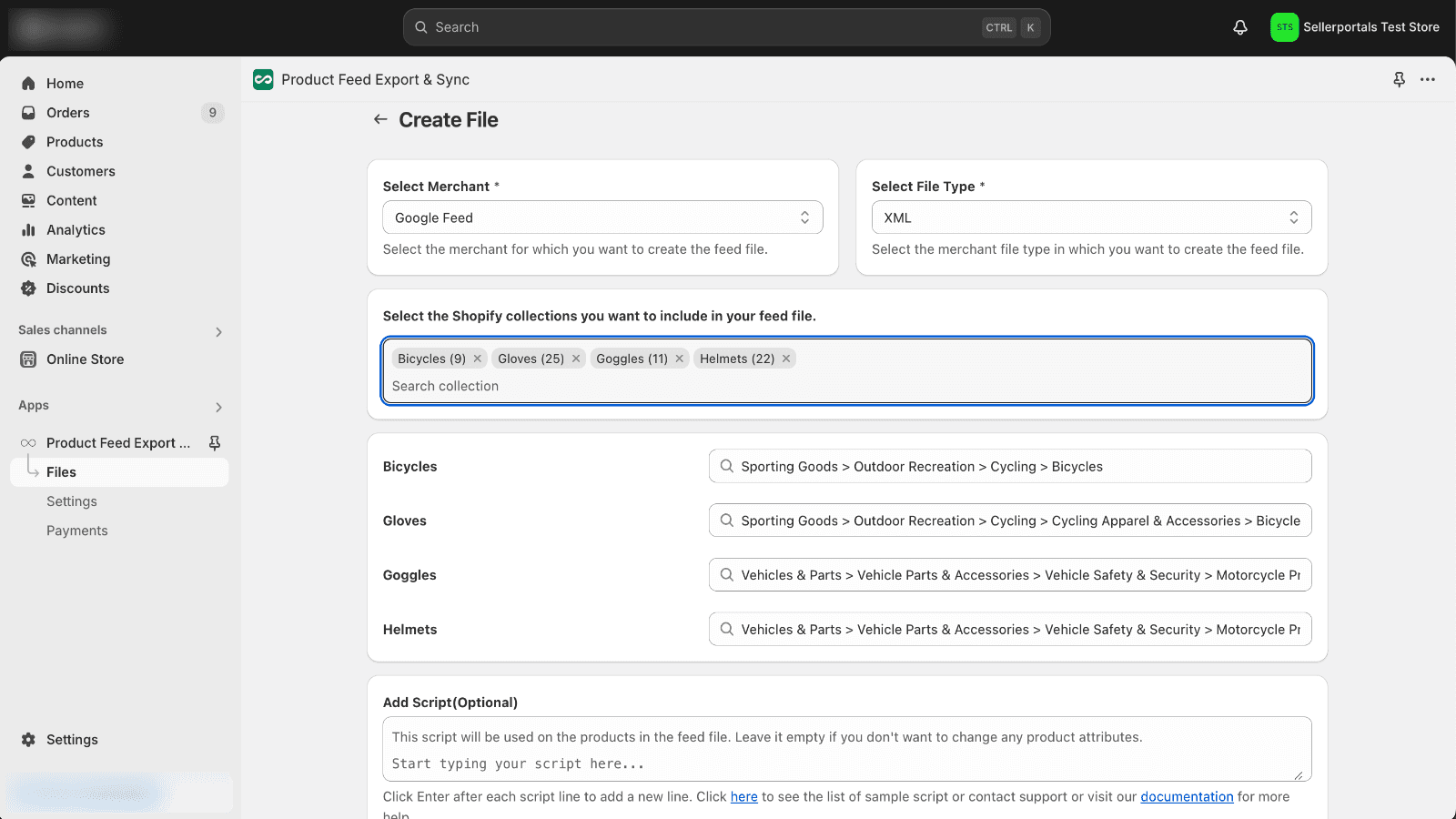Image resolution: width=1456 pixels, height=819 pixels.
Task: Go to the Payments submenu item
Action: [77, 531]
